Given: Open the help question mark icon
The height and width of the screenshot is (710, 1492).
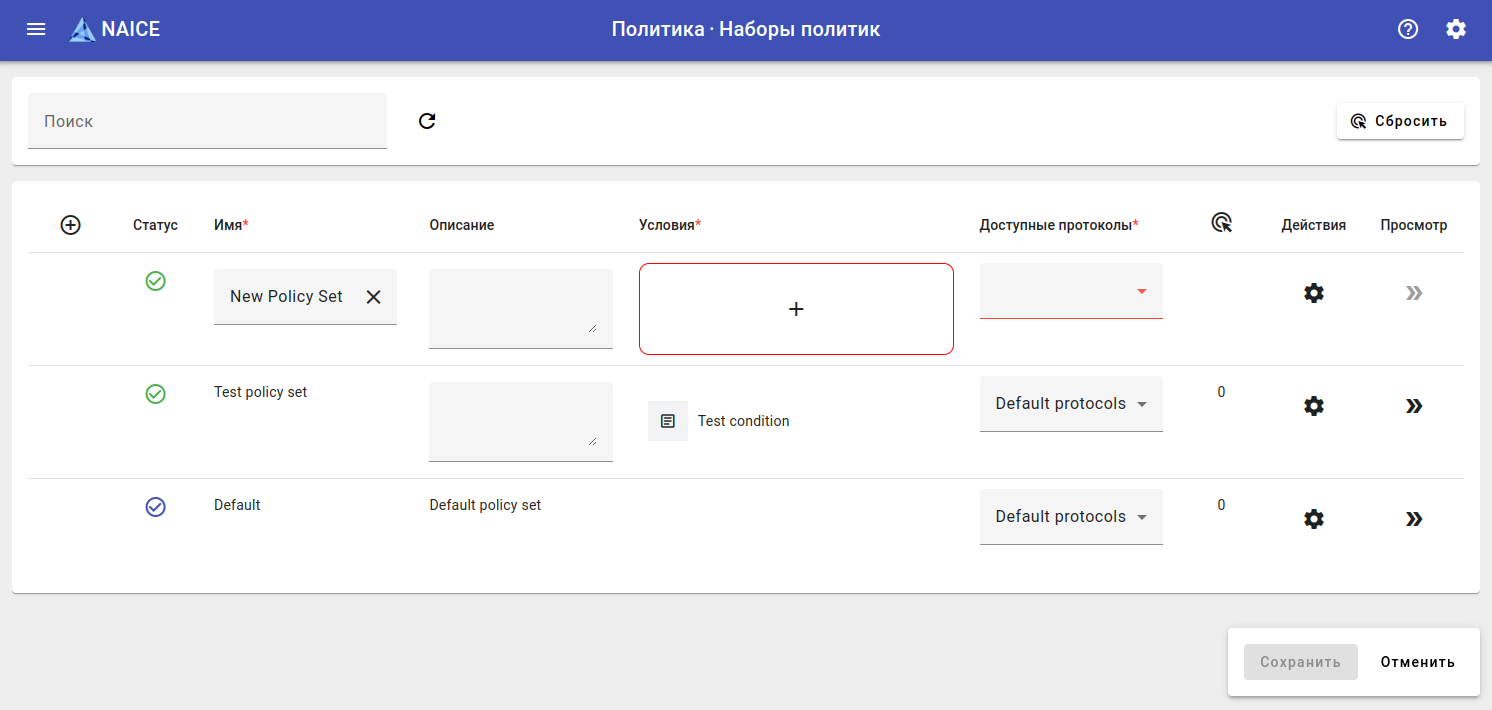Looking at the screenshot, I should 1408,29.
